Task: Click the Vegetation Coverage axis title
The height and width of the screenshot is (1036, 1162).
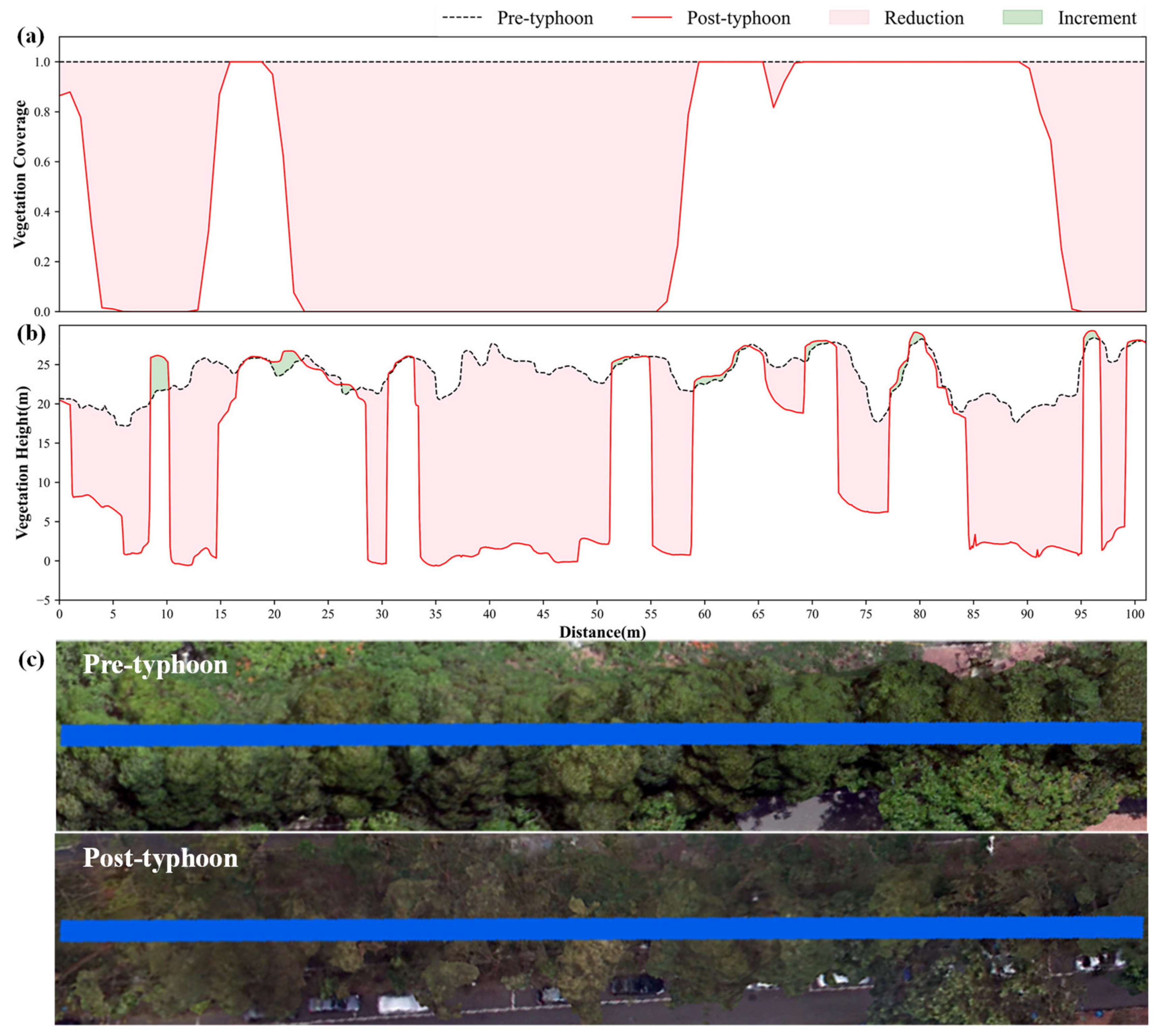Action: pos(21,174)
